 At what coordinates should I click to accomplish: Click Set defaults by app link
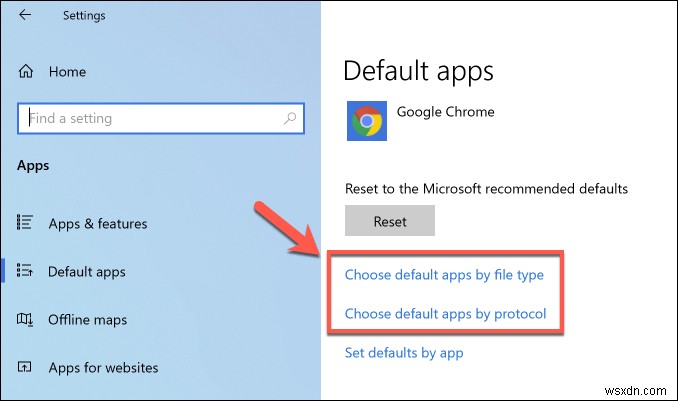pos(403,352)
